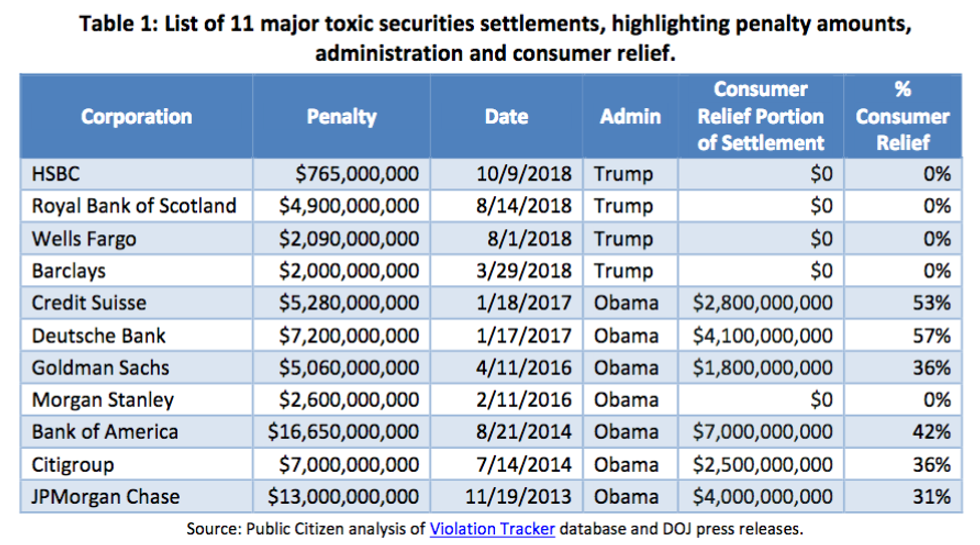Click the Date column header
Image resolution: width=980 pixels, height=545 pixels.
click(x=505, y=117)
